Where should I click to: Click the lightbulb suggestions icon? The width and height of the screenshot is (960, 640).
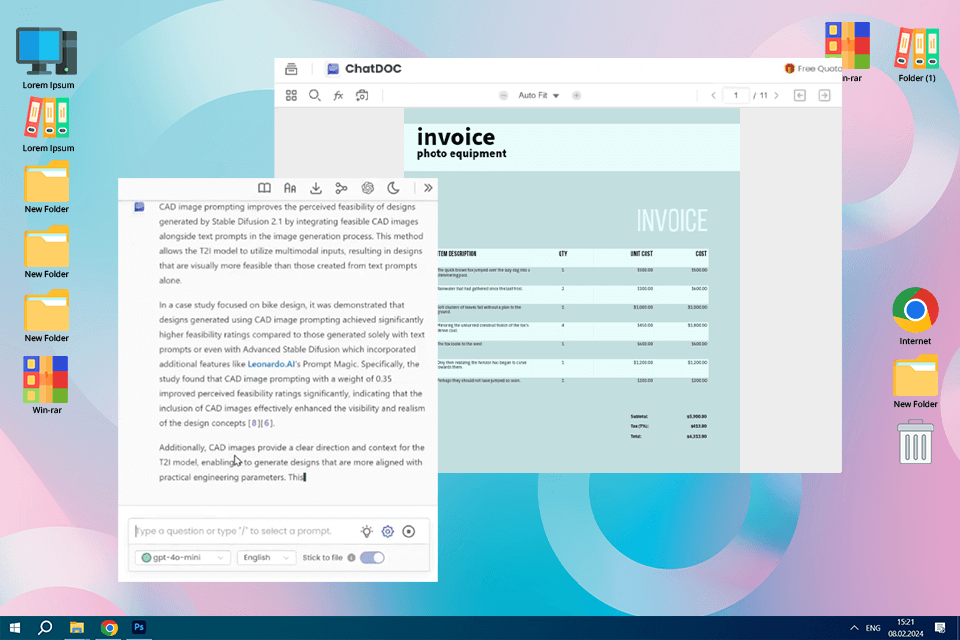(366, 532)
